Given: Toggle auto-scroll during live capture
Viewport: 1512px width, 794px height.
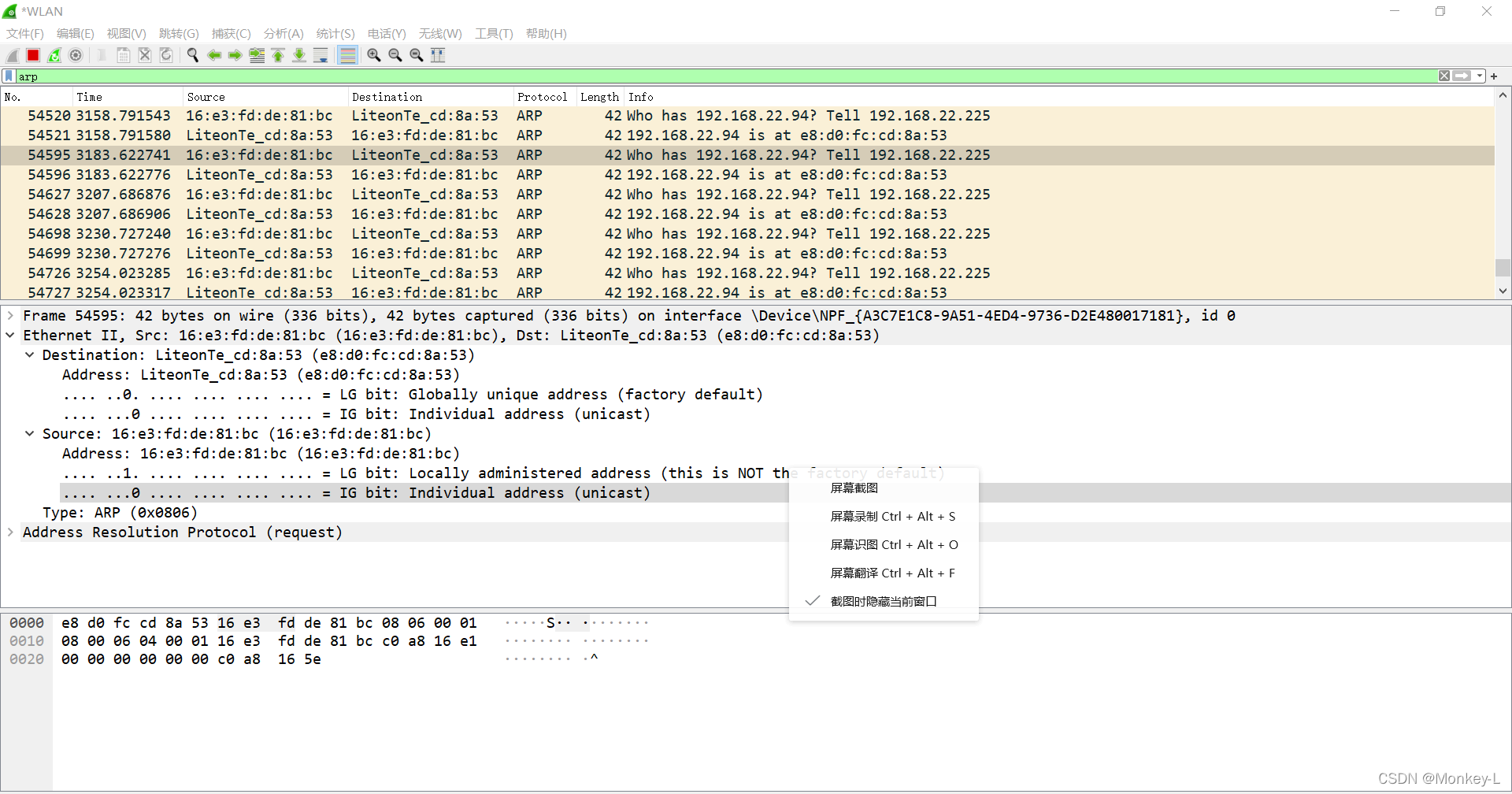Looking at the screenshot, I should coord(321,55).
